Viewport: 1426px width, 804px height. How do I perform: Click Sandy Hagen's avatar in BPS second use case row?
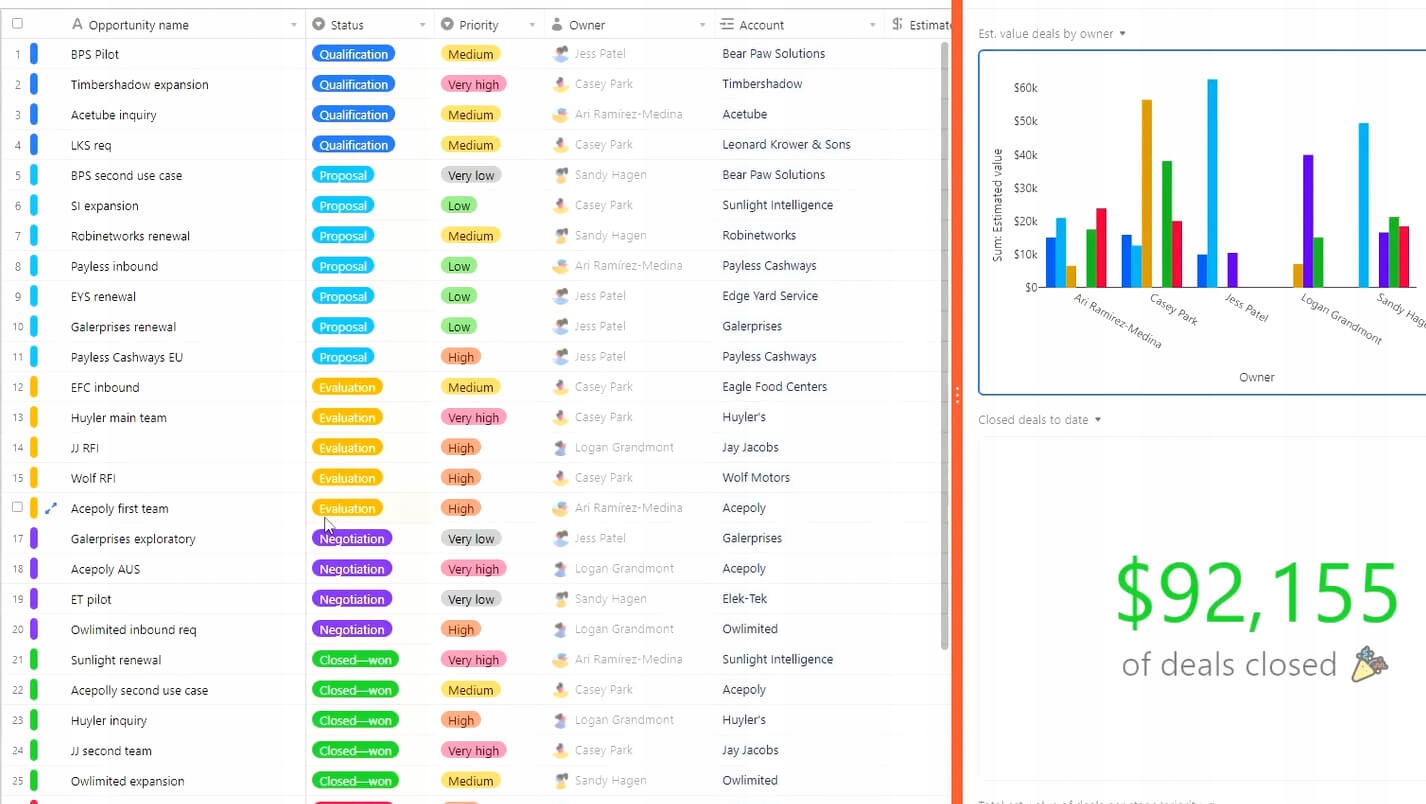561,175
